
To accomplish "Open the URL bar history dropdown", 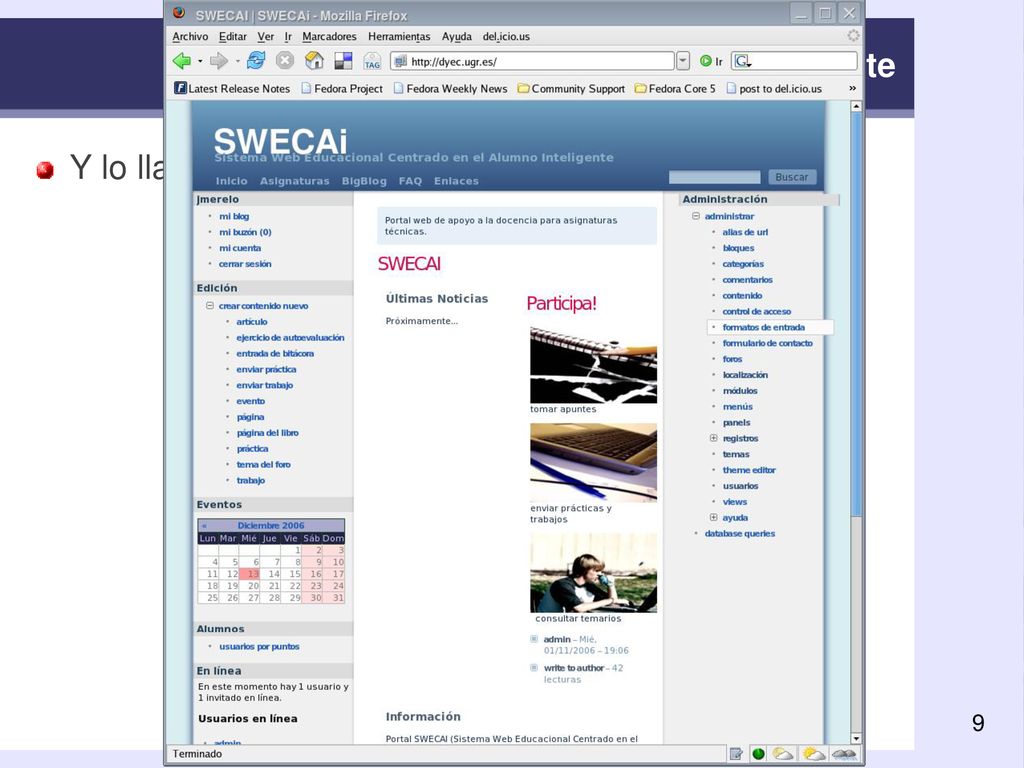I will [x=682, y=61].
